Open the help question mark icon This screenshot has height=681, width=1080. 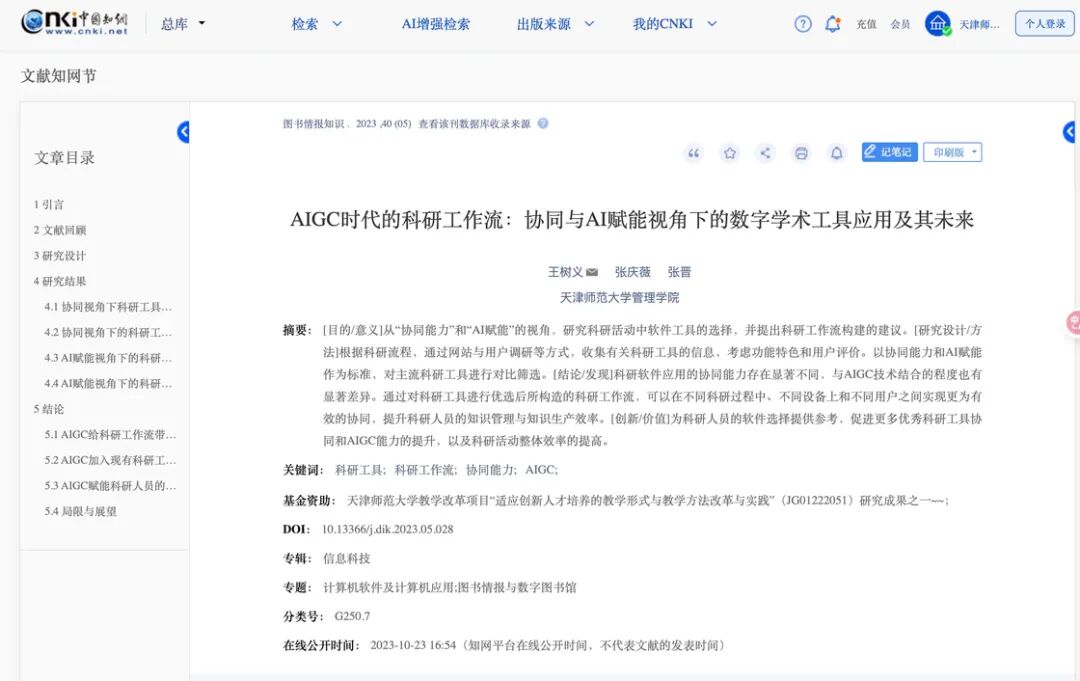(x=802, y=24)
